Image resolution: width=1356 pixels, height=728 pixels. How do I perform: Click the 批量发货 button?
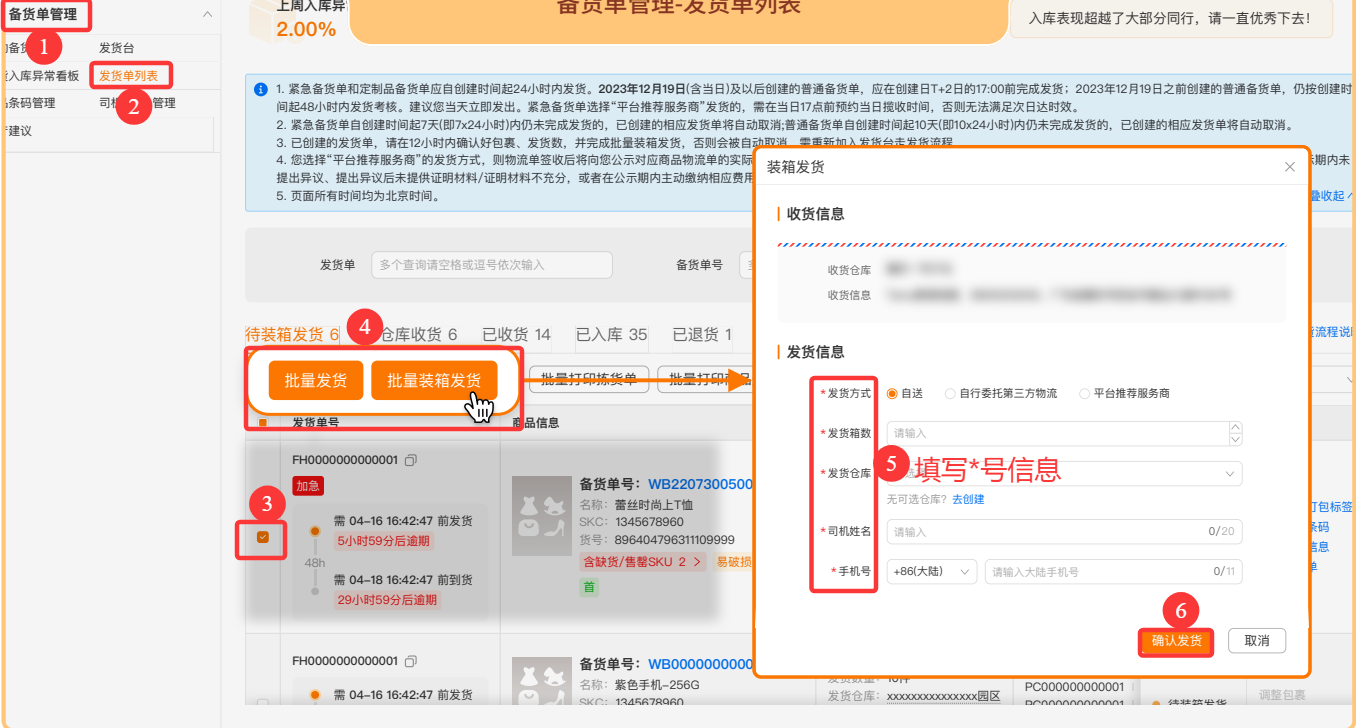pyautogui.click(x=316, y=380)
